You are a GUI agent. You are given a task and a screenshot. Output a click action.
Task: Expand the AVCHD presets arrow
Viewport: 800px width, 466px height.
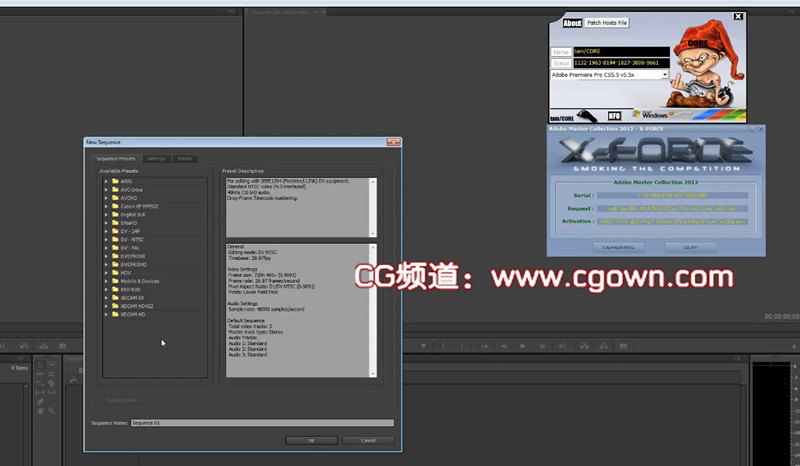[x=106, y=198]
